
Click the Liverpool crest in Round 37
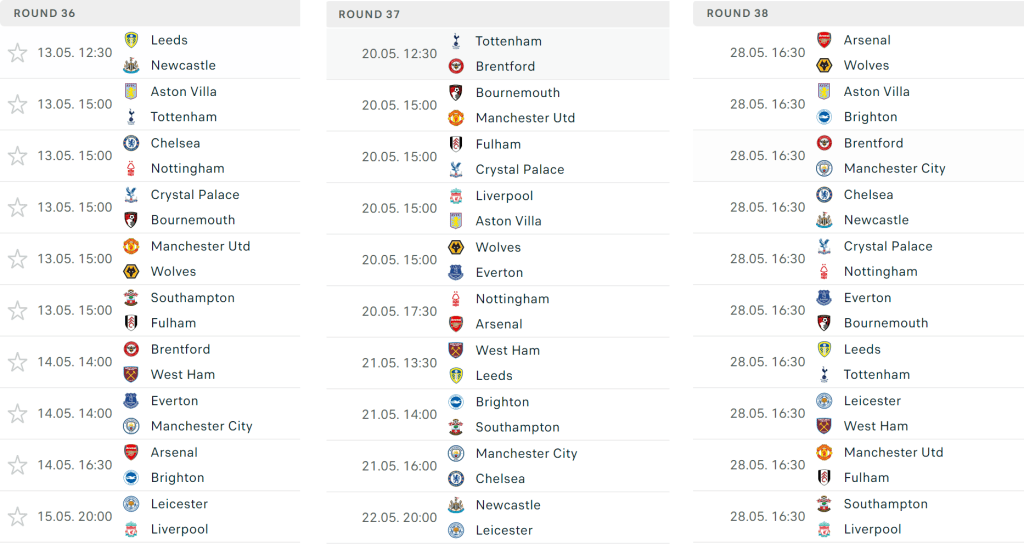[456, 196]
